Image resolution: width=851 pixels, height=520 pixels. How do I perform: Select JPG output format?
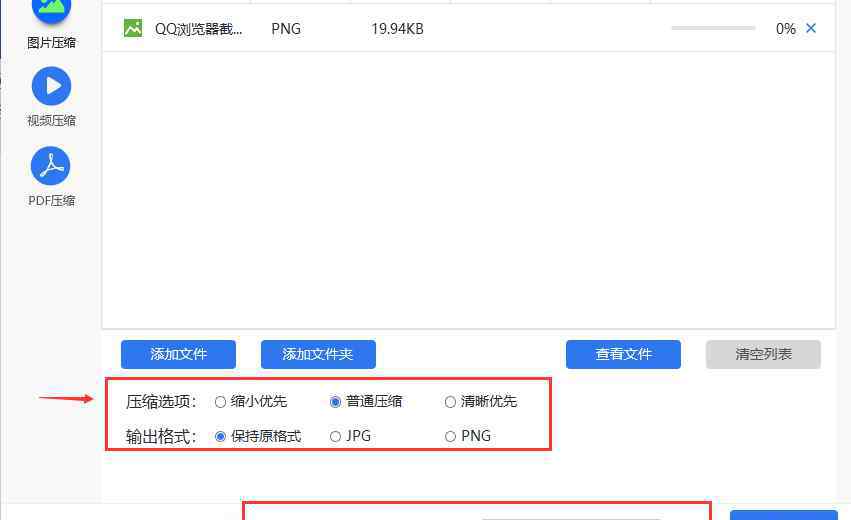pyautogui.click(x=335, y=436)
